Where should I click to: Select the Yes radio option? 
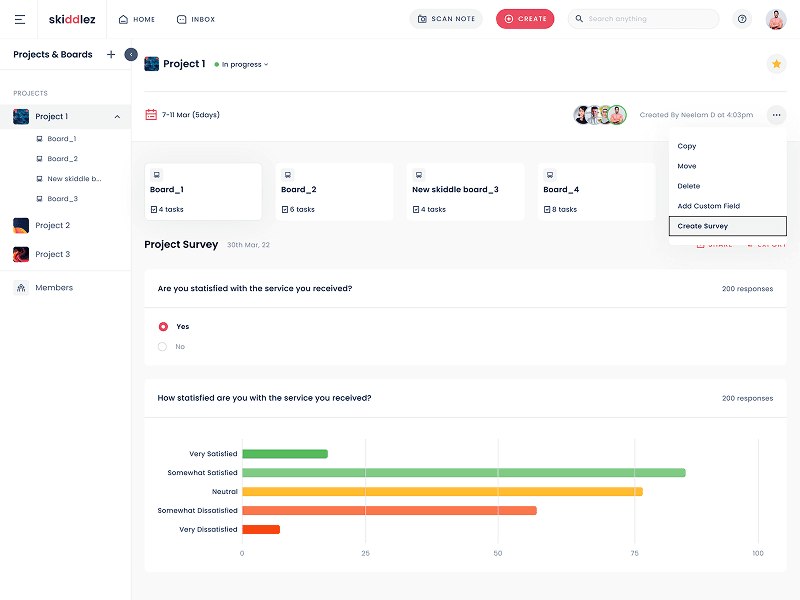click(x=163, y=327)
